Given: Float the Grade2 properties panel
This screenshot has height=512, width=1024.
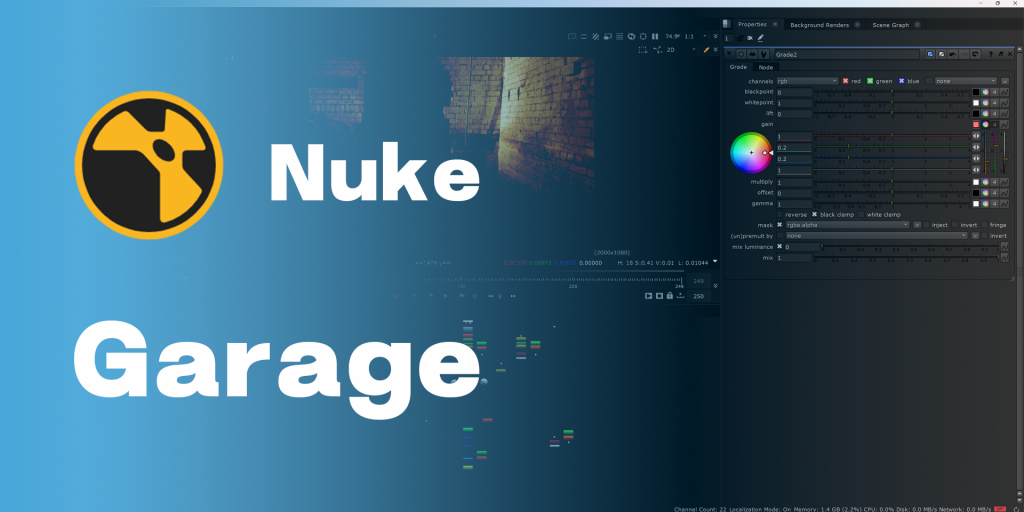Looking at the screenshot, I should [1001, 54].
